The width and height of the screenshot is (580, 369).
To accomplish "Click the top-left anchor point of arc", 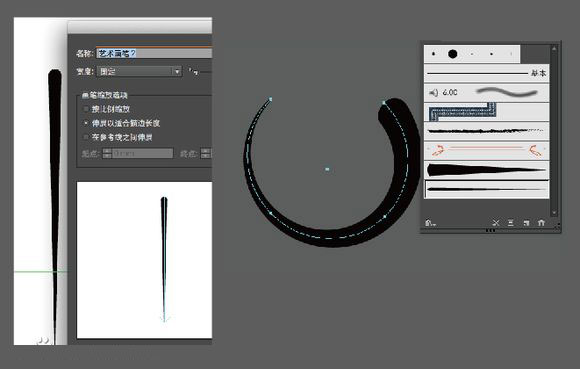I will (270, 99).
